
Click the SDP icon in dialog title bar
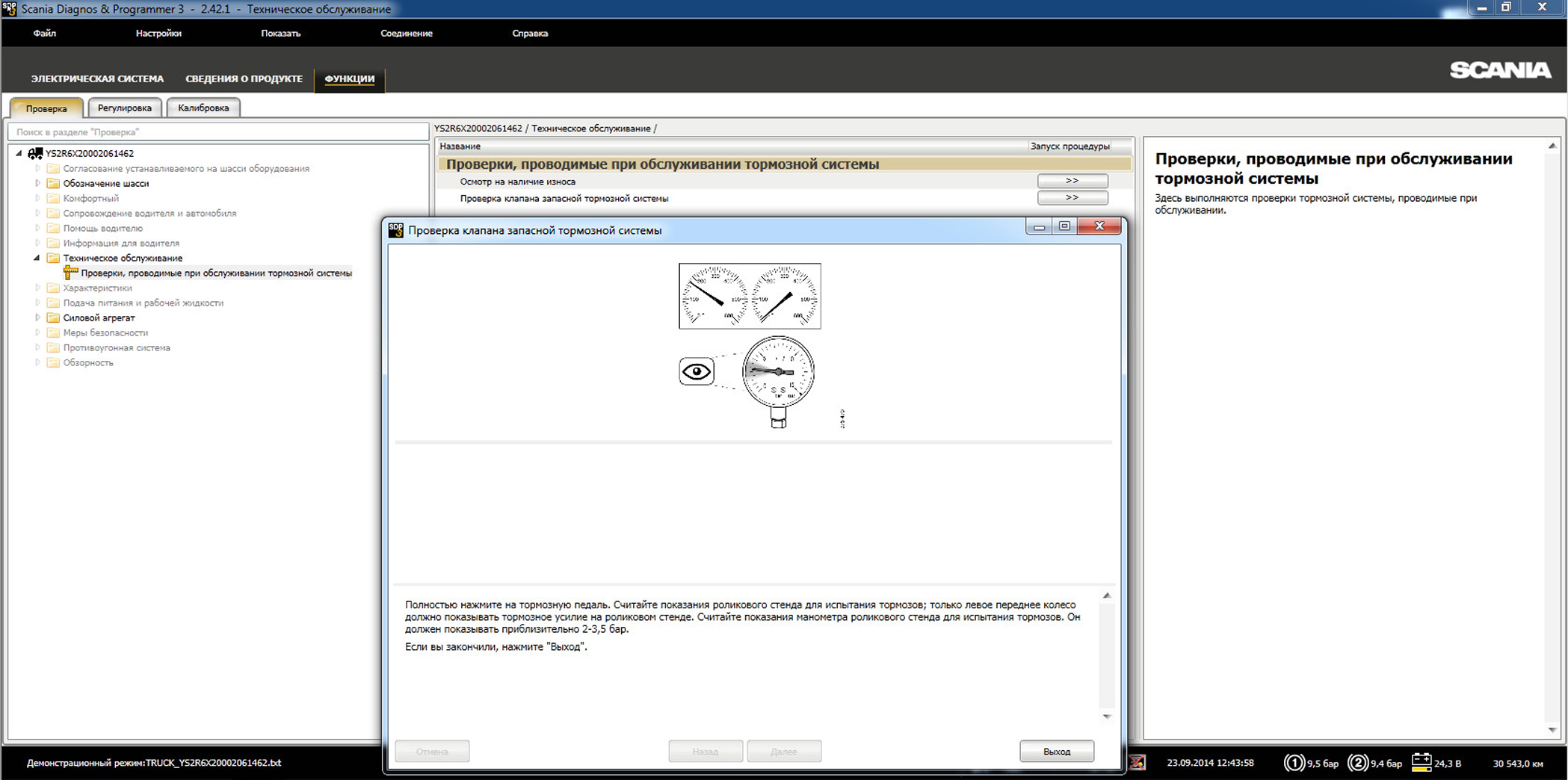coord(396,230)
